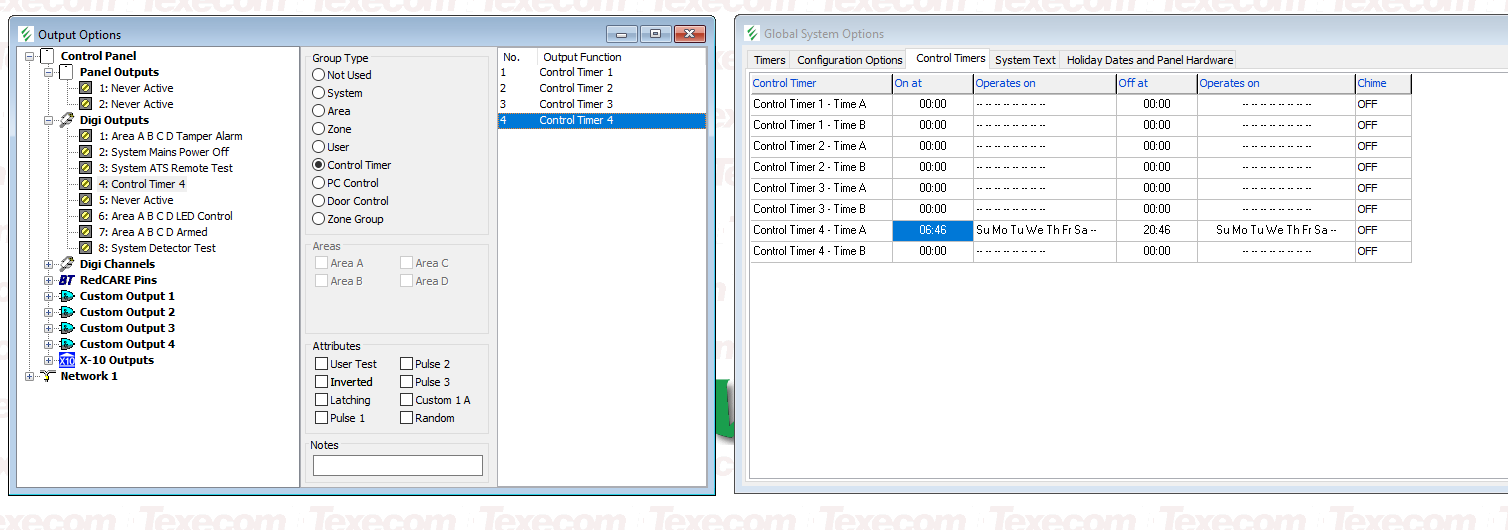Image resolution: width=1508 pixels, height=530 pixels.
Task: Select Control Timer 2 in output list
Action: [x=575, y=88]
